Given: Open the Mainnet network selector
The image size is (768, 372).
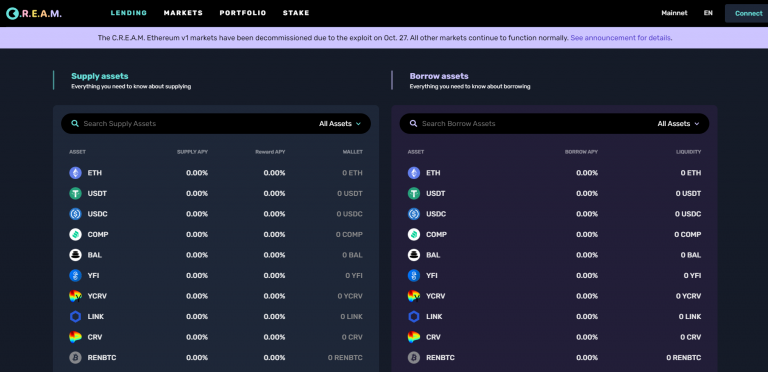Looking at the screenshot, I should (x=674, y=13).
